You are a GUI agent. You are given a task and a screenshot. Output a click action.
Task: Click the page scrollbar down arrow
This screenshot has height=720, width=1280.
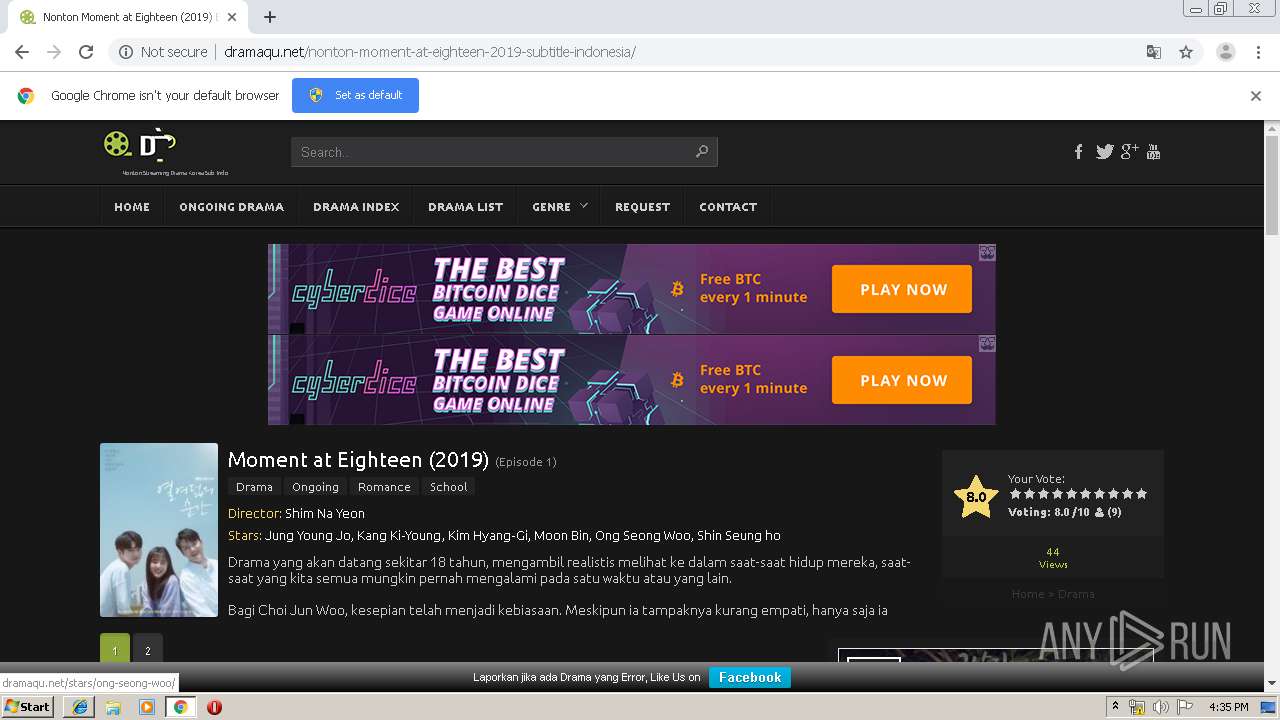pyautogui.click(x=1272, y=683)
